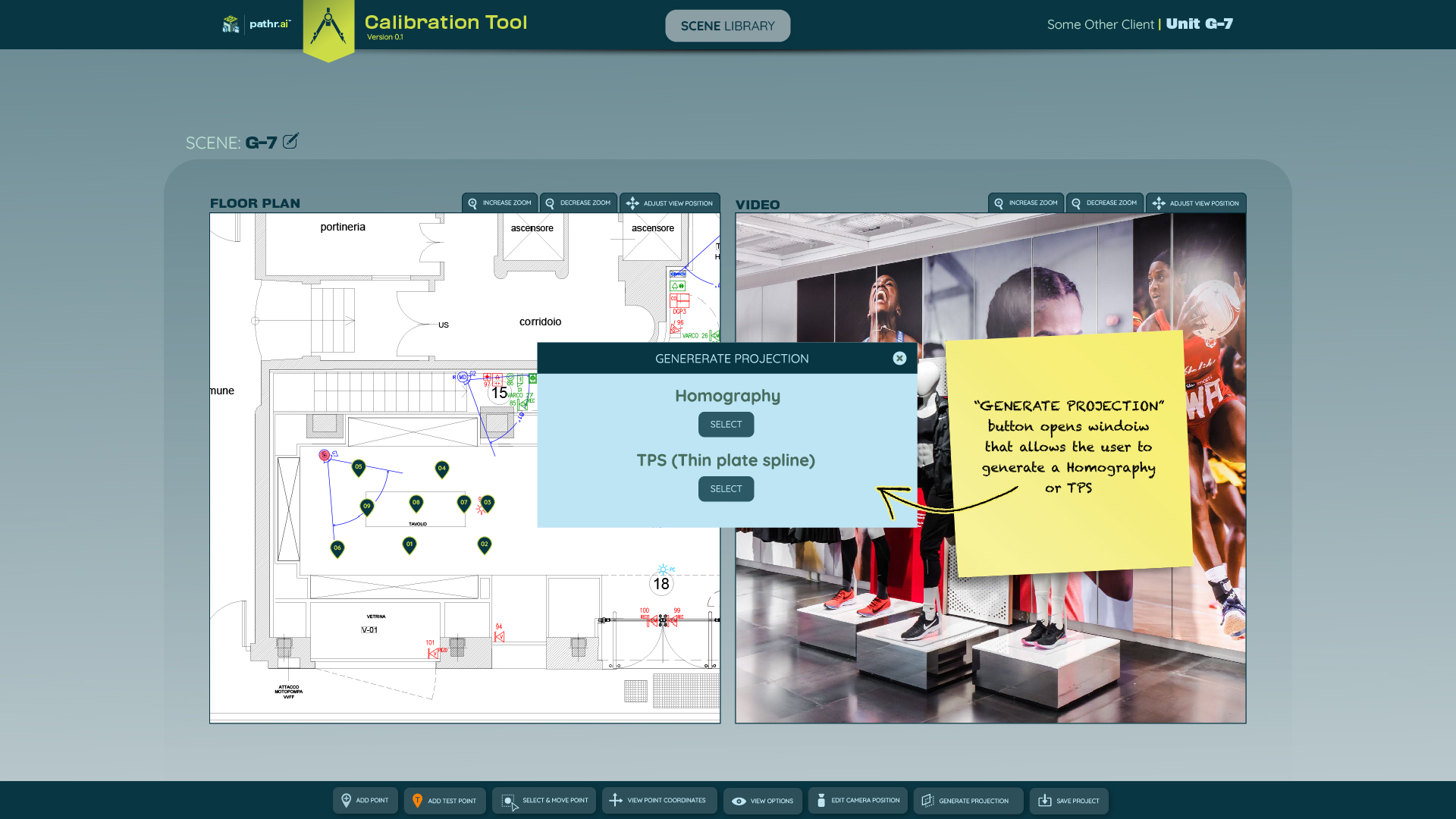
Task: Open View Options eye button
Action: 762,800
